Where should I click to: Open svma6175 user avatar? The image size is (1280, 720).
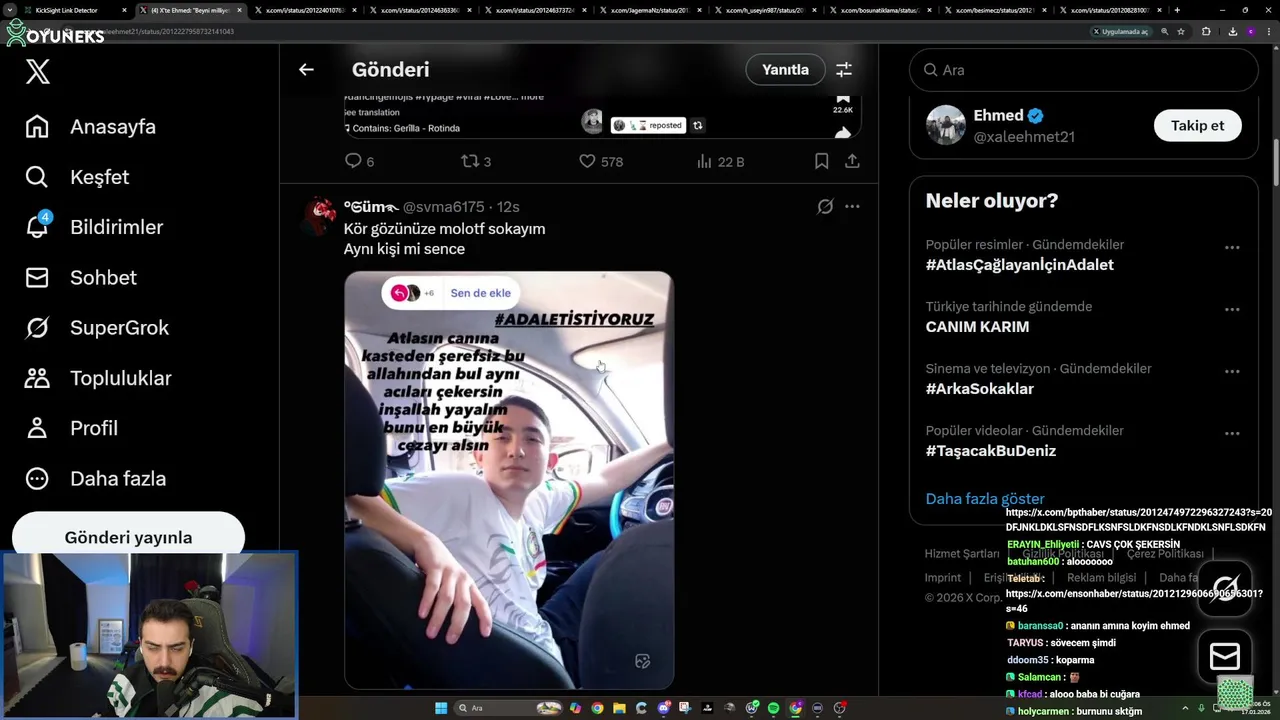(319, 215)
